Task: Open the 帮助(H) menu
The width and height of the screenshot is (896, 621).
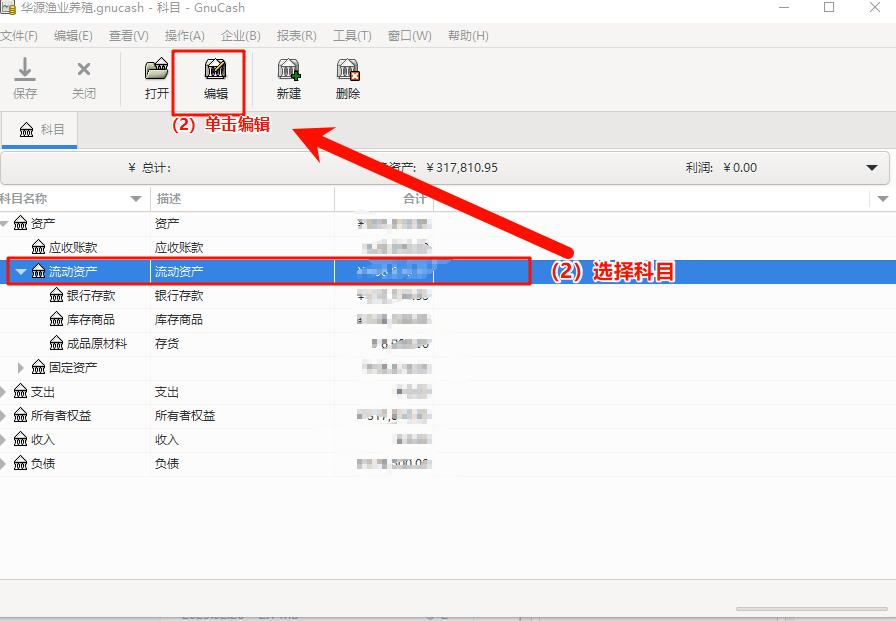Action: click(x=468, y=36)
